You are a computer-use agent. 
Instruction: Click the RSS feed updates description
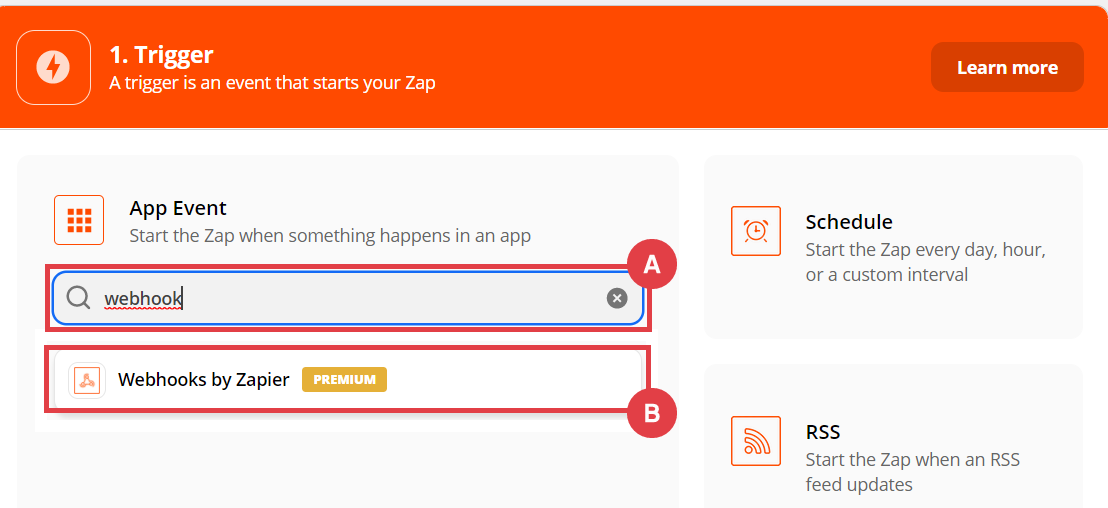point(912,472)
